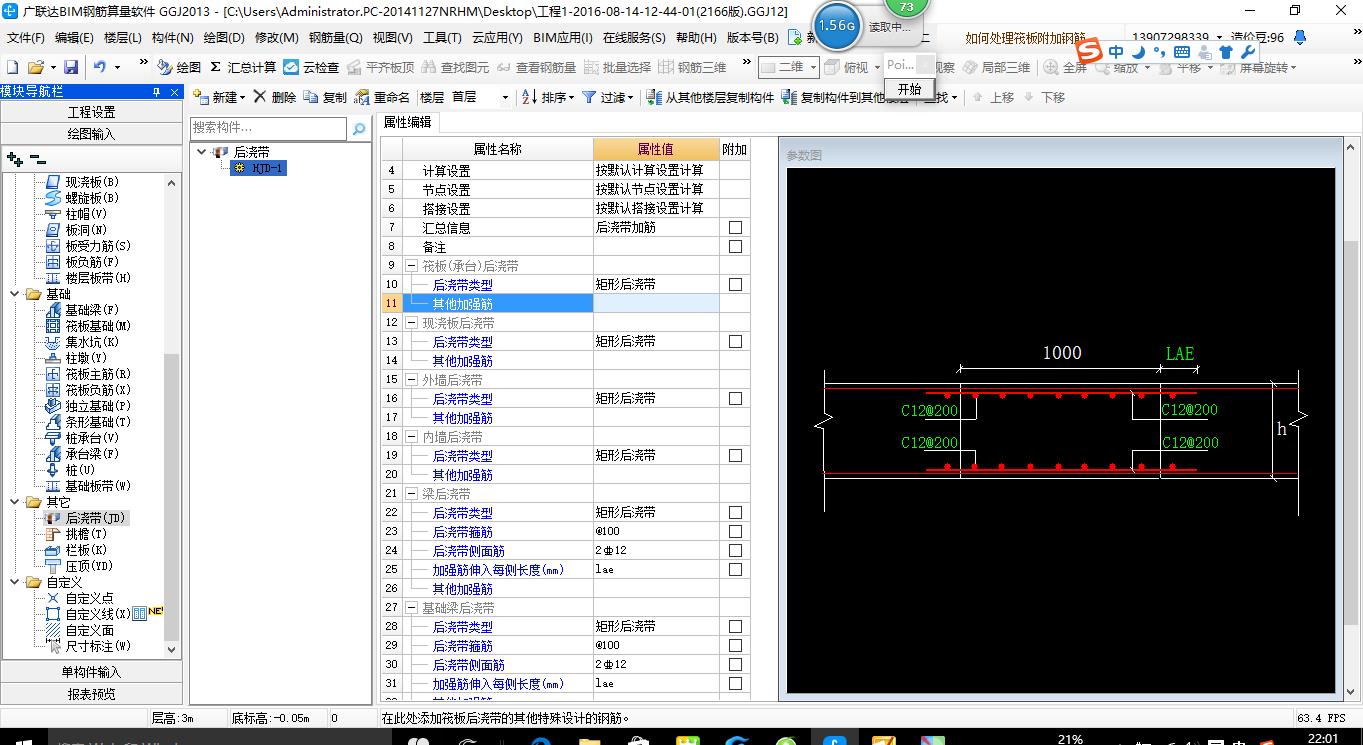Collapse the 梁后浇带 property group
This screenshot has width=1363, height=745.
[411, 494]
